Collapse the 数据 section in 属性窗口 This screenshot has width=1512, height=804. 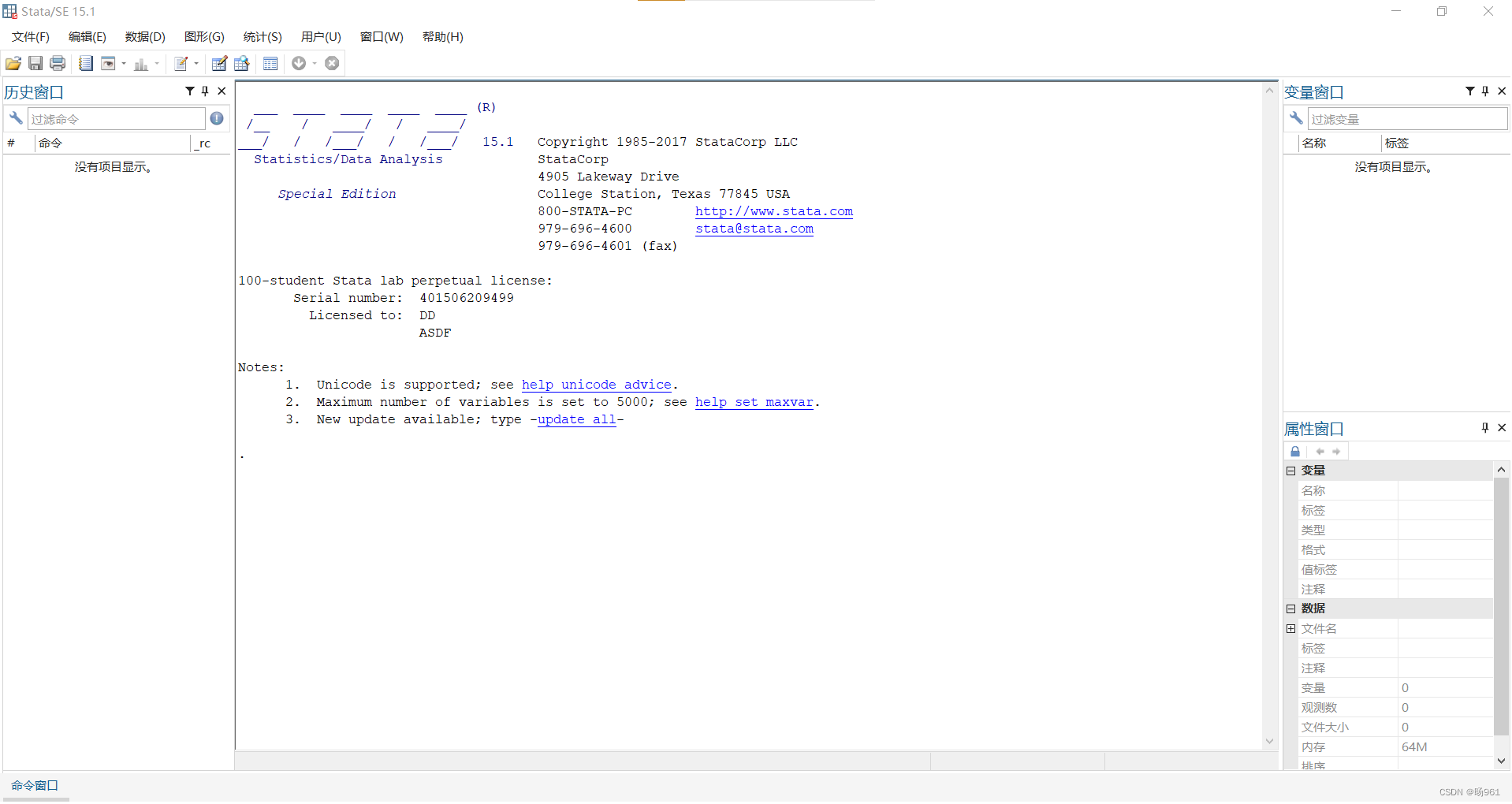point(1291,609)
